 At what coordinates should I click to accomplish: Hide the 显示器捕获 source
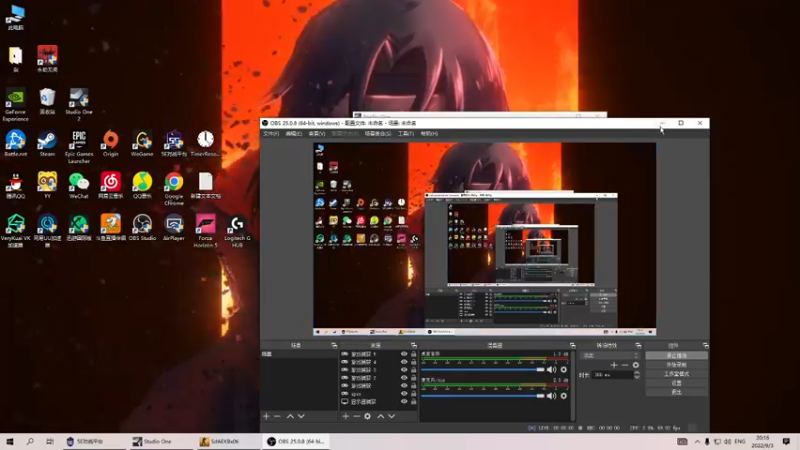tap(404, 402)
